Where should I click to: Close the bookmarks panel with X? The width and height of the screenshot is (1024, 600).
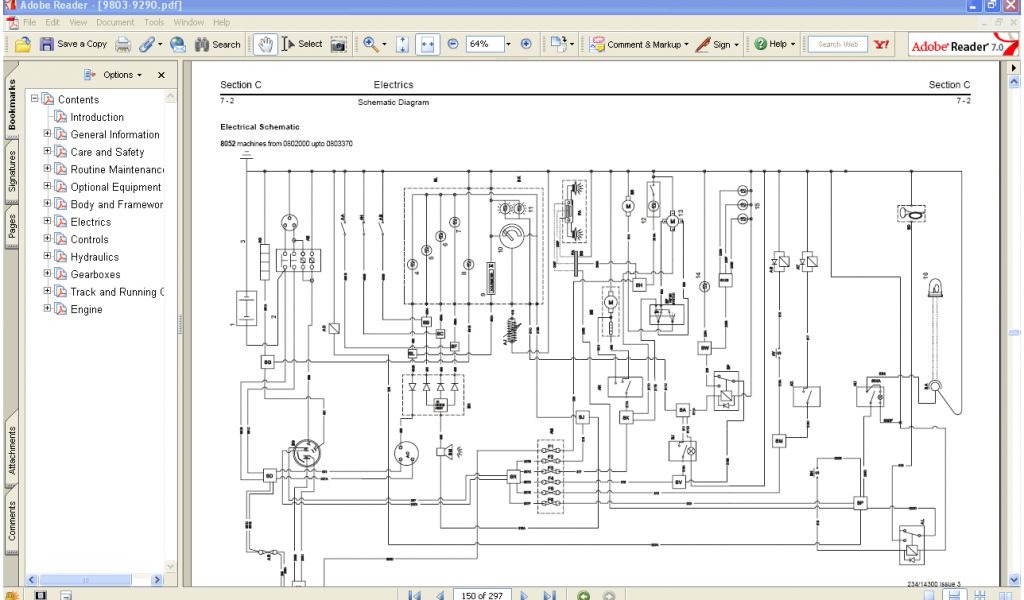(161, 75)
